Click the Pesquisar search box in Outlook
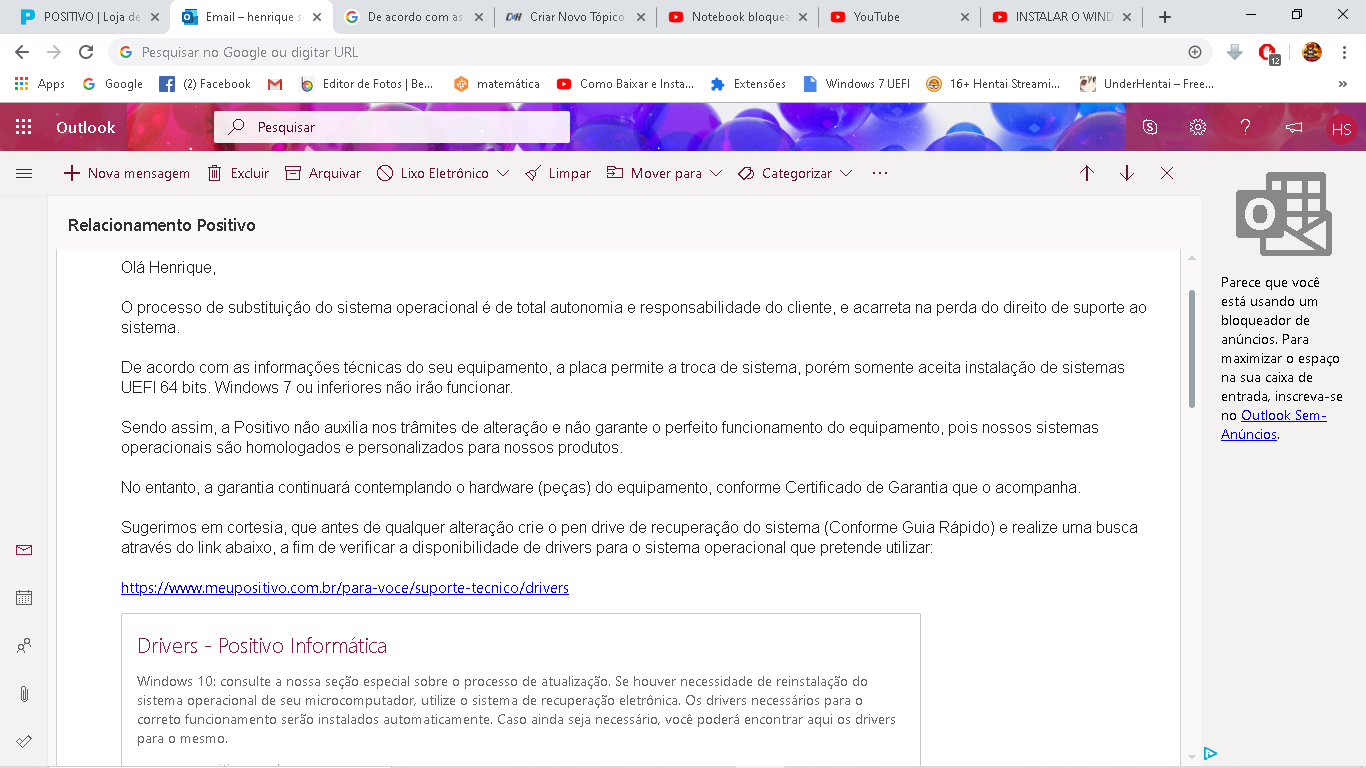 coord(392,127)
